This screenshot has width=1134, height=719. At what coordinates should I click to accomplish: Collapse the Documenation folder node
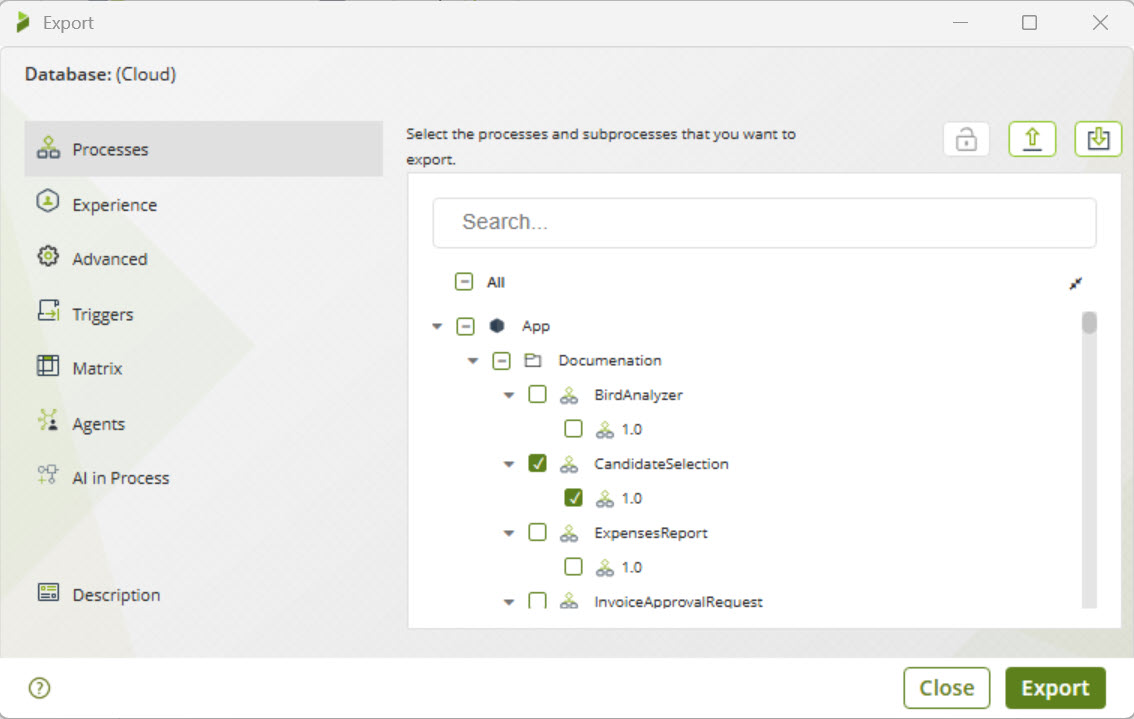(473, 360)
